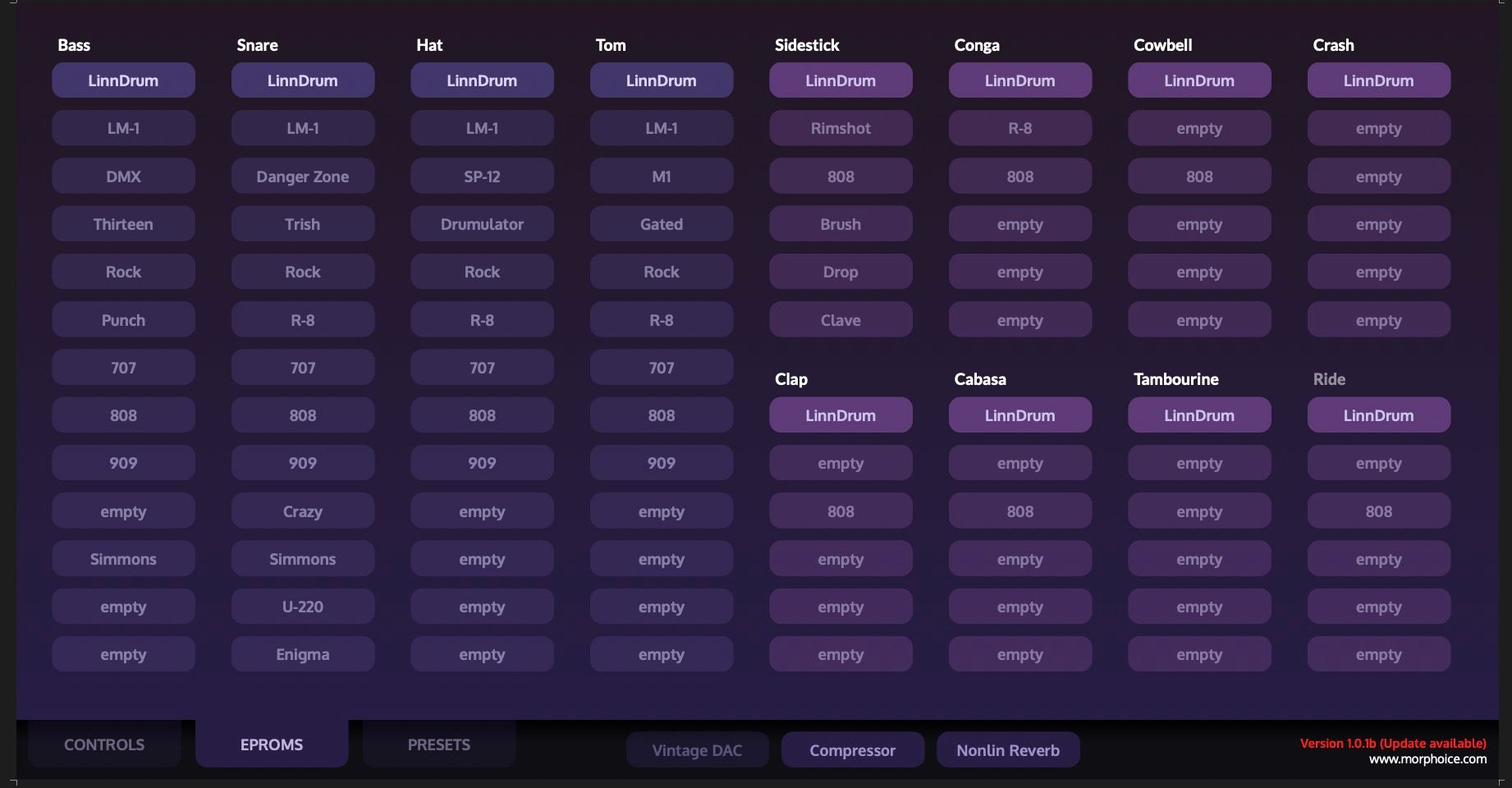Pick R-8 EPROM for Tom

pos(662,319)
